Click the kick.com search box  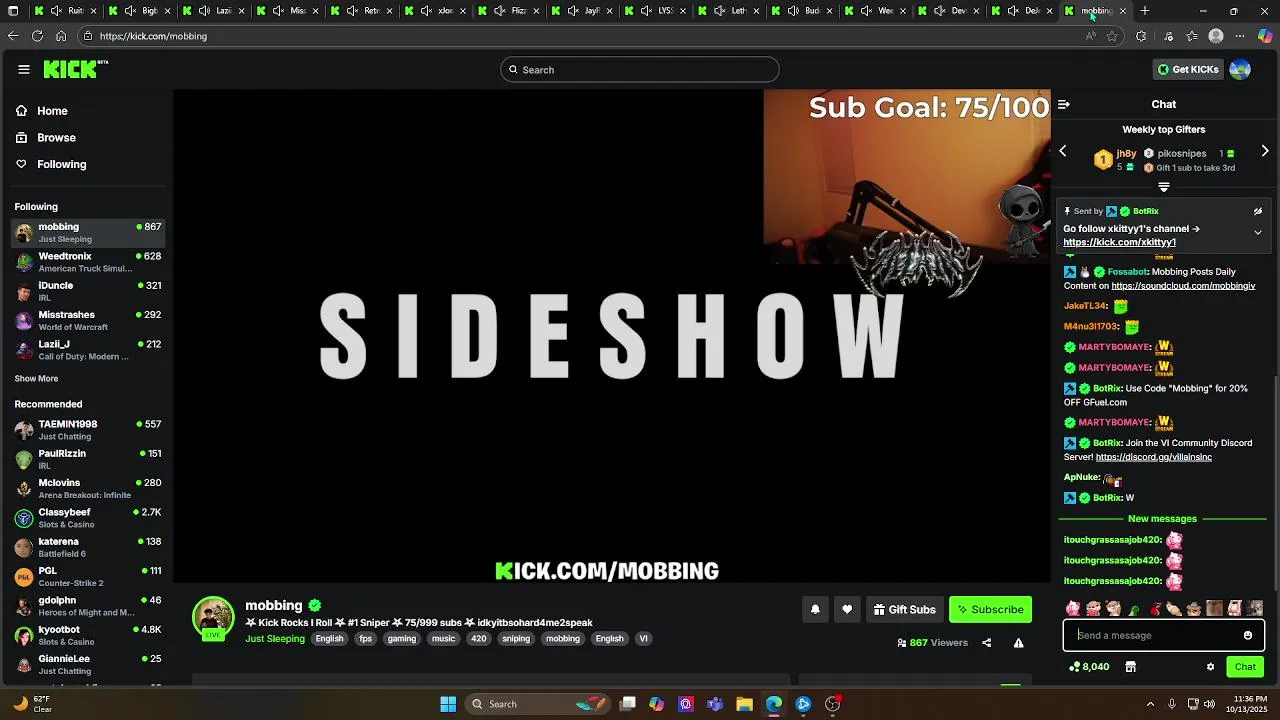click(x=640, y=70)
